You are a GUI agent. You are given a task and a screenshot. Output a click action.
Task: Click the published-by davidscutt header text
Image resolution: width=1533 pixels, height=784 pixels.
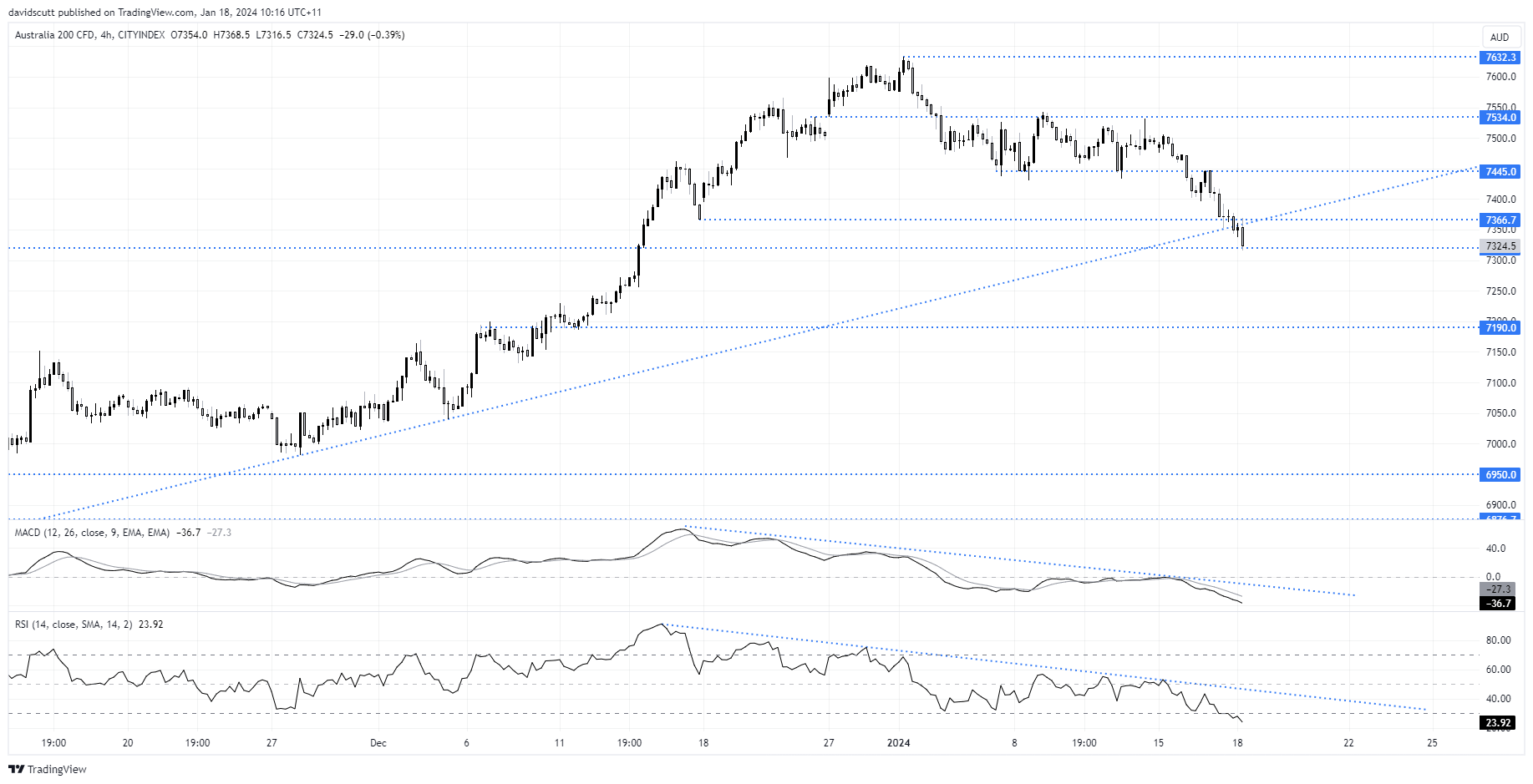pyautogui.click(x=165, y=13)
